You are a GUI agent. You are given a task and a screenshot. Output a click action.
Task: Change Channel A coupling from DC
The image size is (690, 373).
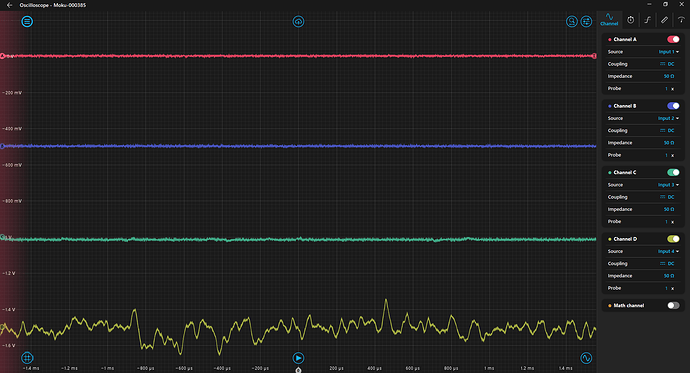coord(667,64)
